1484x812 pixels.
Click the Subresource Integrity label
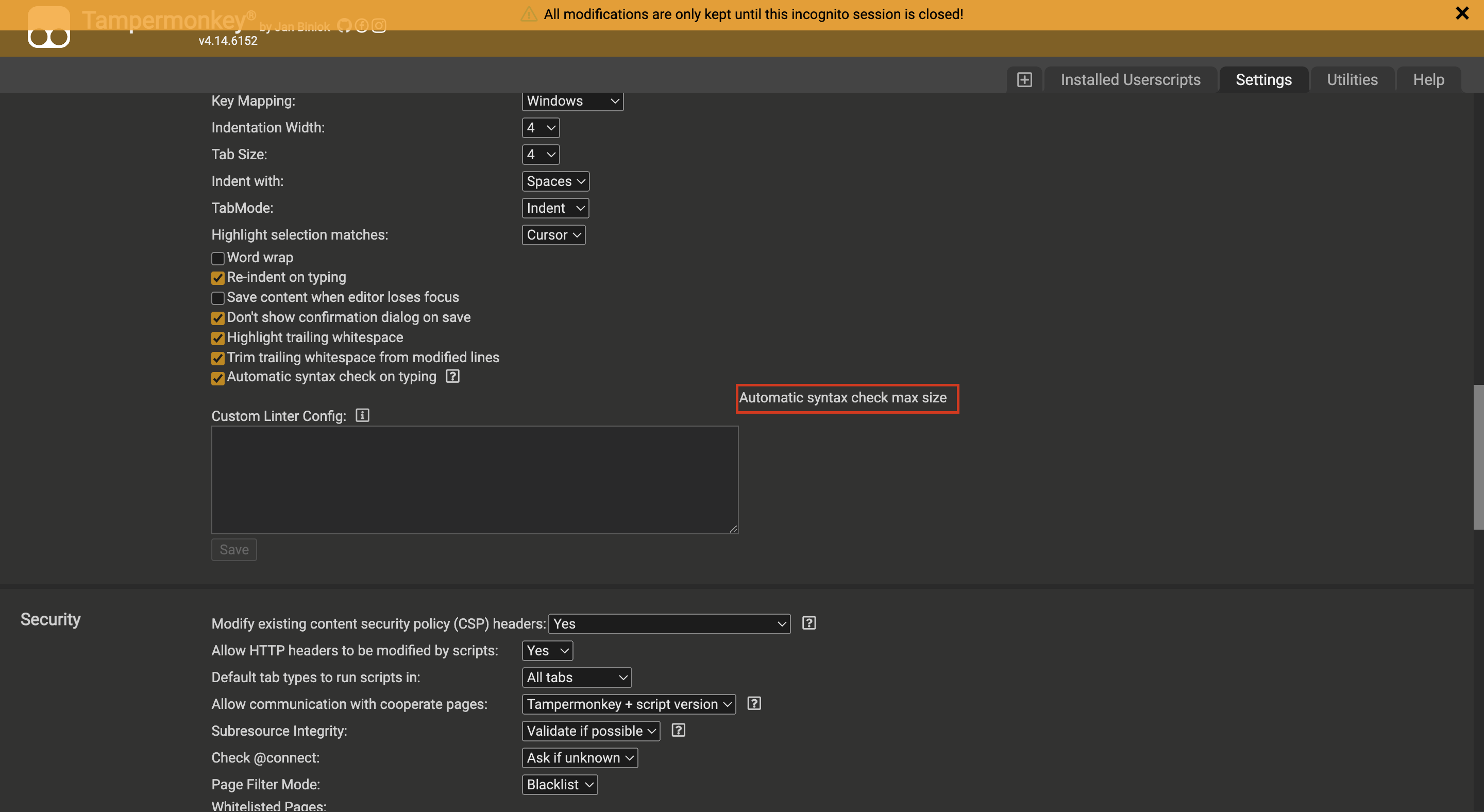click(279, 731)
